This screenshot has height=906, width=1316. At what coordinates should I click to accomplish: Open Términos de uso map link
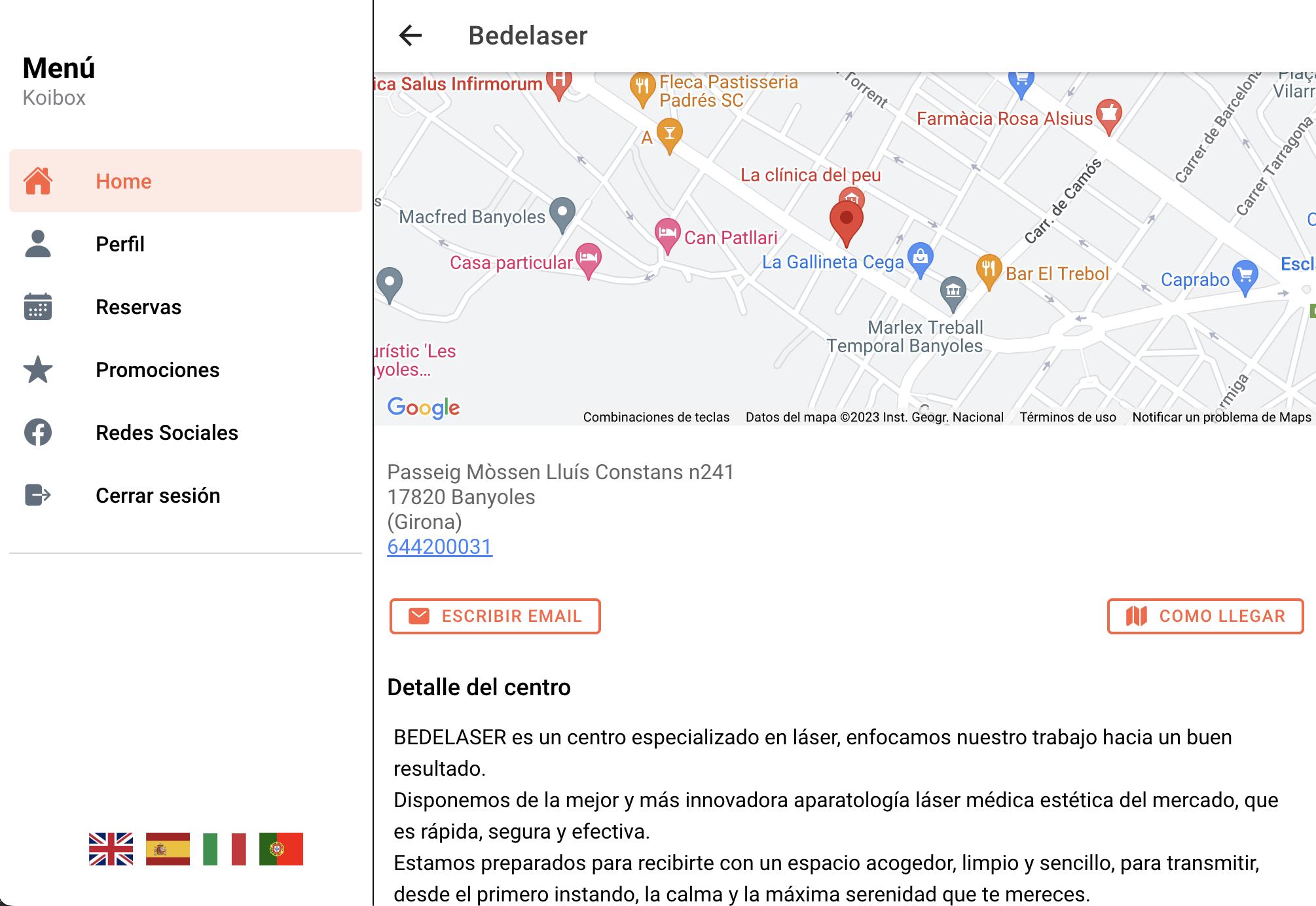point(1068,417)
